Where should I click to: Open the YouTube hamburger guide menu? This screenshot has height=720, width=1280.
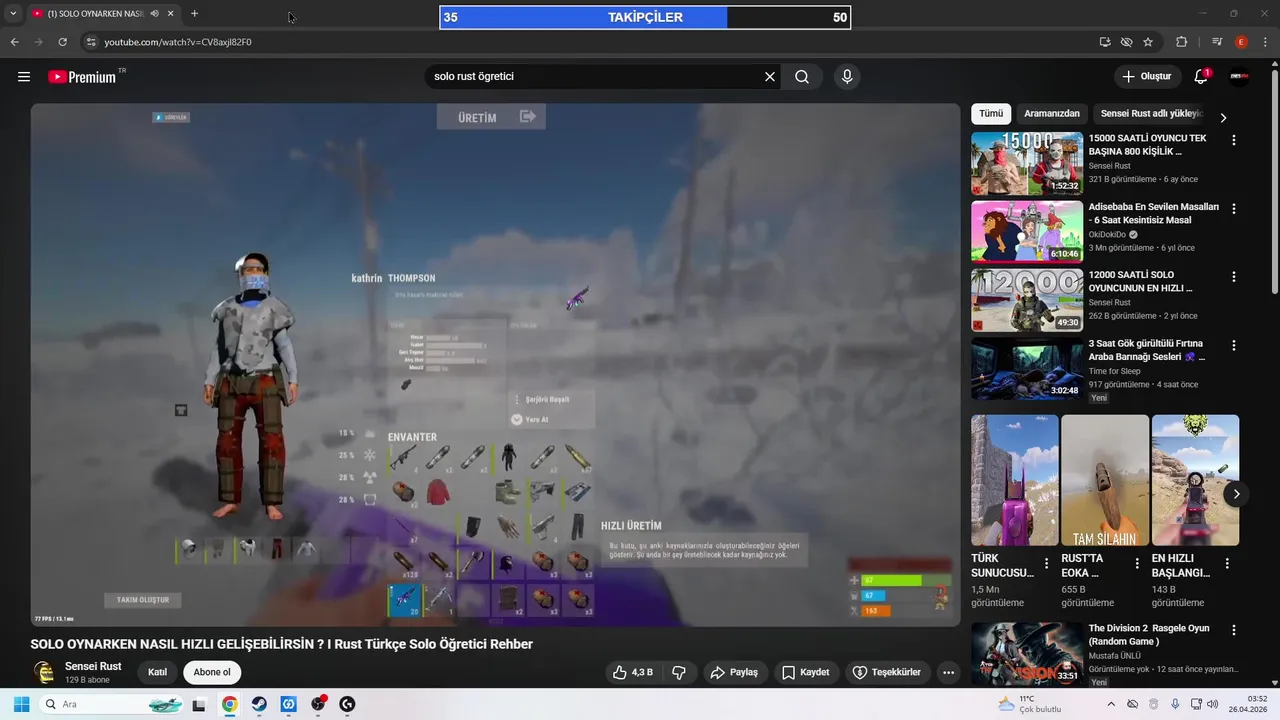(x=24, y=77)
